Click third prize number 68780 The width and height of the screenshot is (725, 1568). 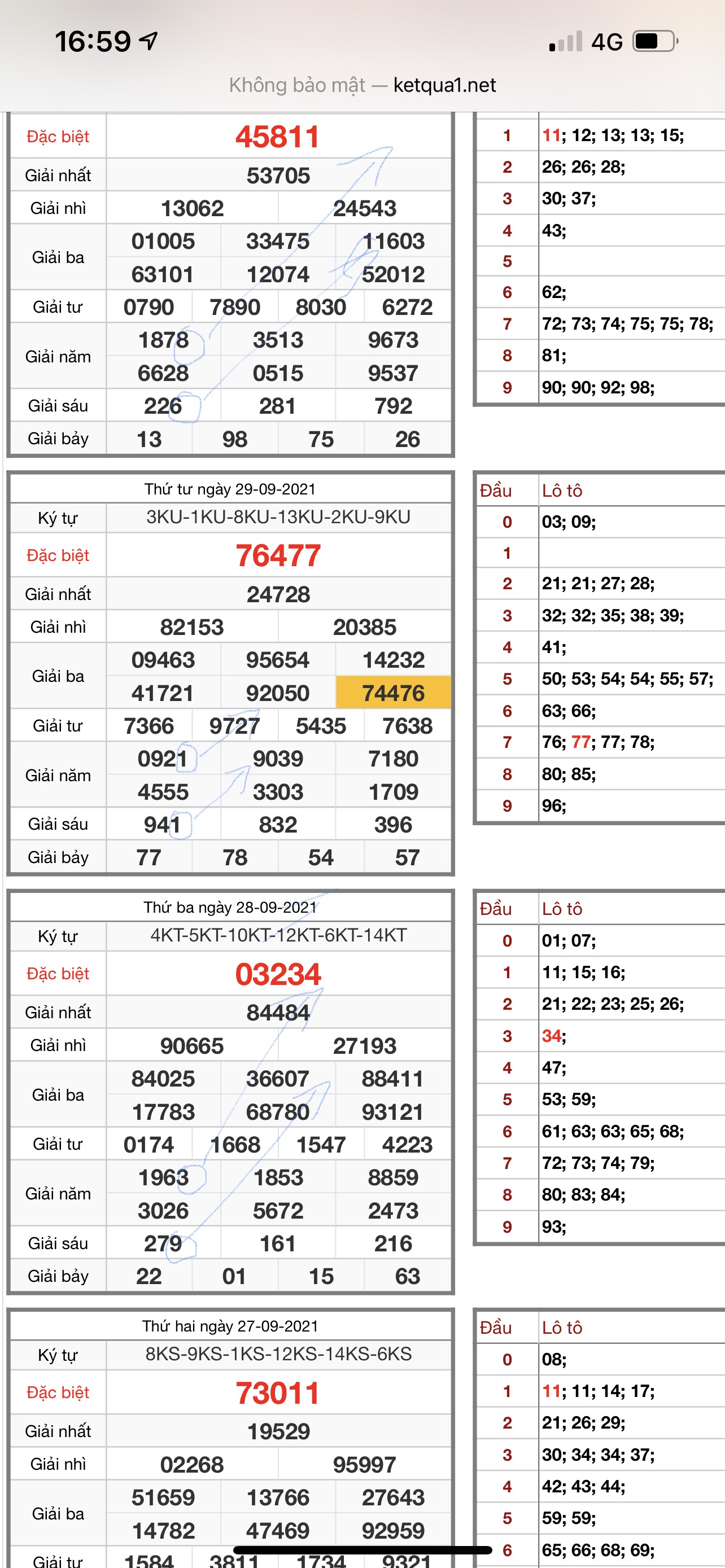(278, 1112)
